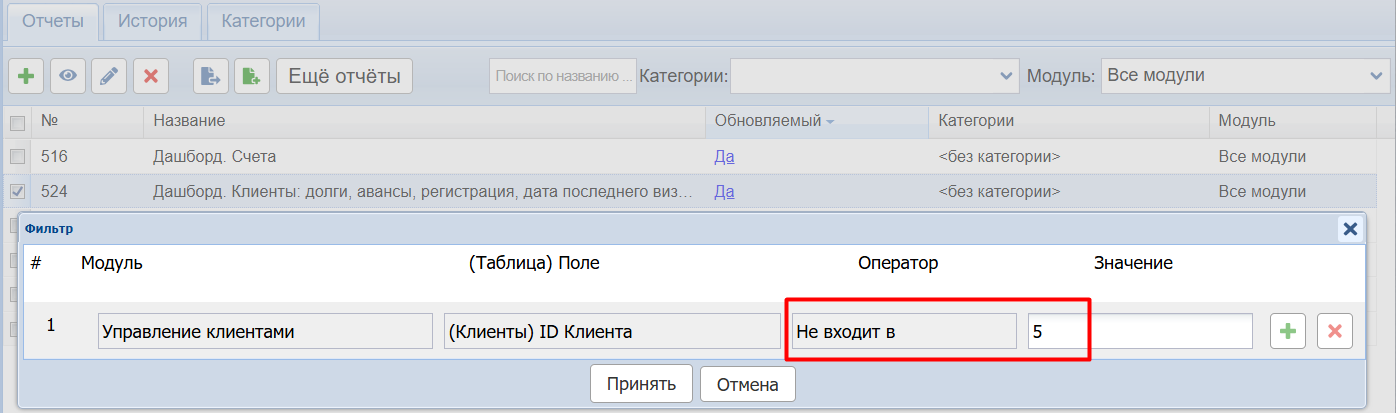The image size is (1396, 413).
Task: Switch to the История tab
Action: (153, 21)
